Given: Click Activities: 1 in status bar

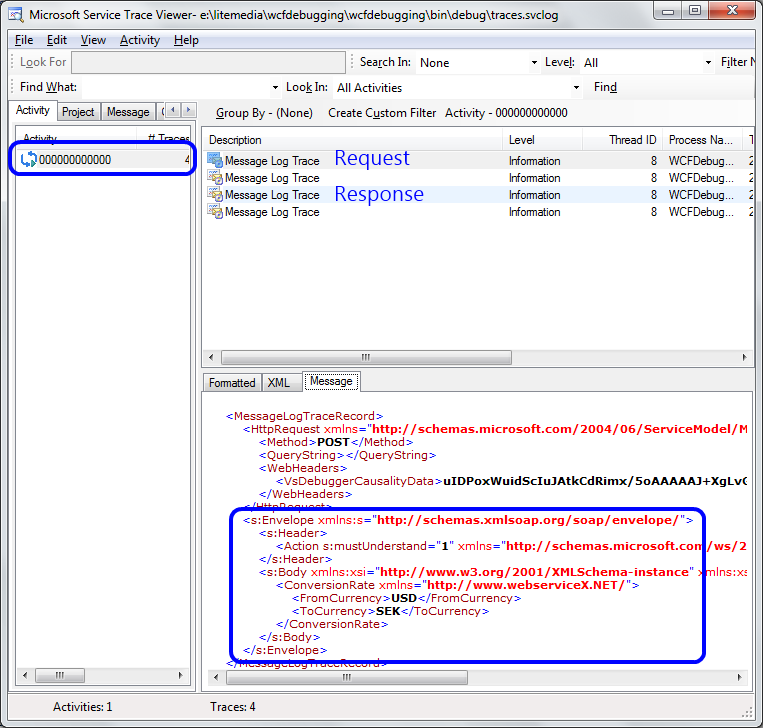Looking at the screenshot, I should click(x=83, y=707).
